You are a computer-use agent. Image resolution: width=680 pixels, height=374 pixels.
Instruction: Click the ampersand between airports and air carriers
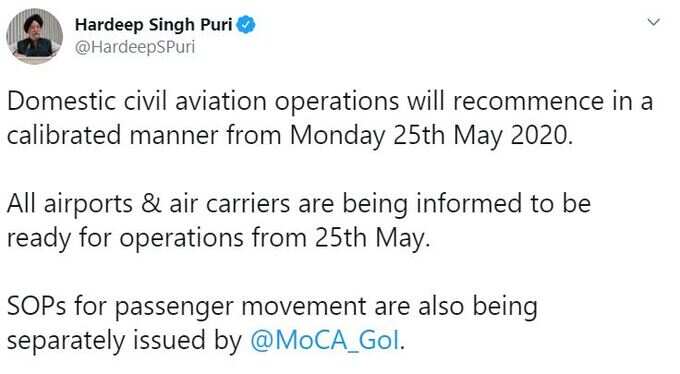click(x=150, y=204)
